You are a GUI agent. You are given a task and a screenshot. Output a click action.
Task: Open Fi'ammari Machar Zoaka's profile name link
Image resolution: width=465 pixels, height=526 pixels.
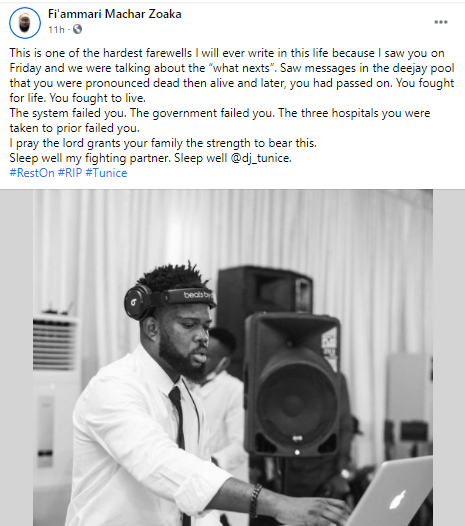tap(115, 14)
